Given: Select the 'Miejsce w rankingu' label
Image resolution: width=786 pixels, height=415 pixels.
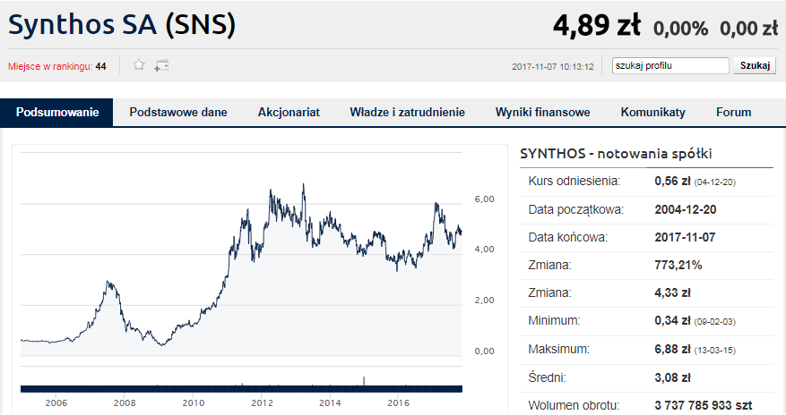Looking at the screenshot, I should coord(50,66).
